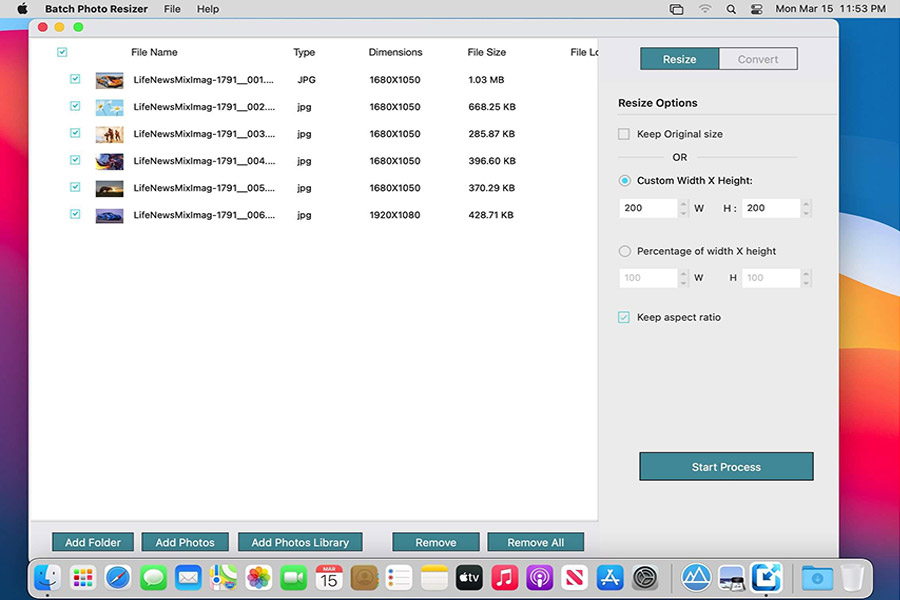Switch to the Convert tab
The width and height of the screenshot is (900, 600).
pyautogui.click(x=758, y=58)
